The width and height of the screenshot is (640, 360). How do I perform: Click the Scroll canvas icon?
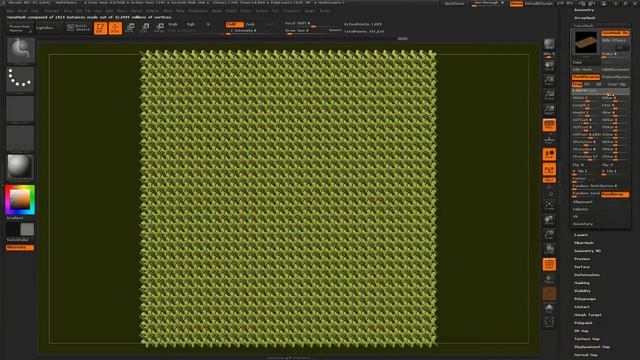click(x=549, y=67)
